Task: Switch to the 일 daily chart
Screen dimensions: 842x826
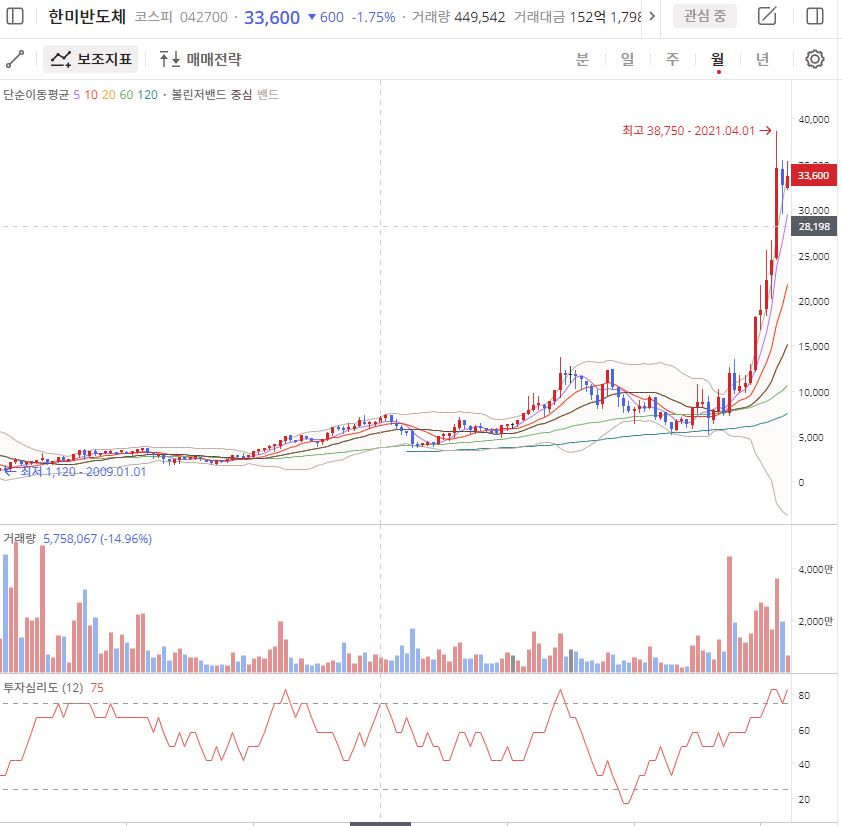Action: point(627,59)
